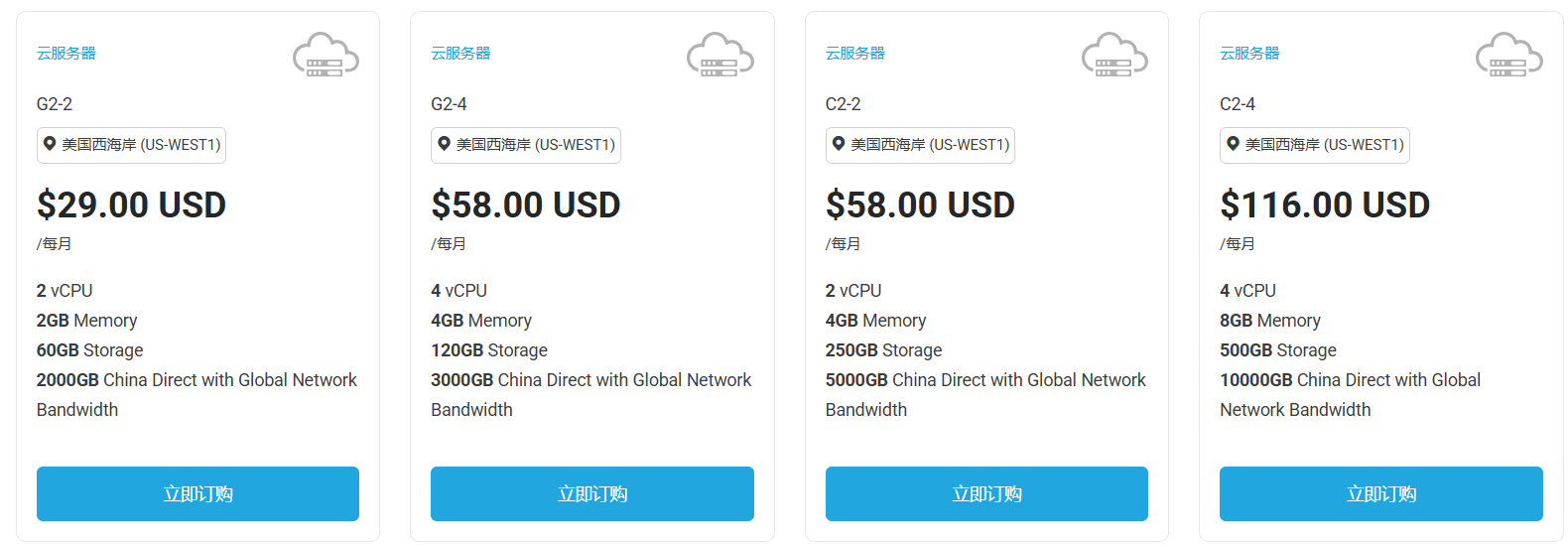The image size is (1568, 545).
Task: Click the $116.00 USD price on C2-4
Action: click(1325, 204)
